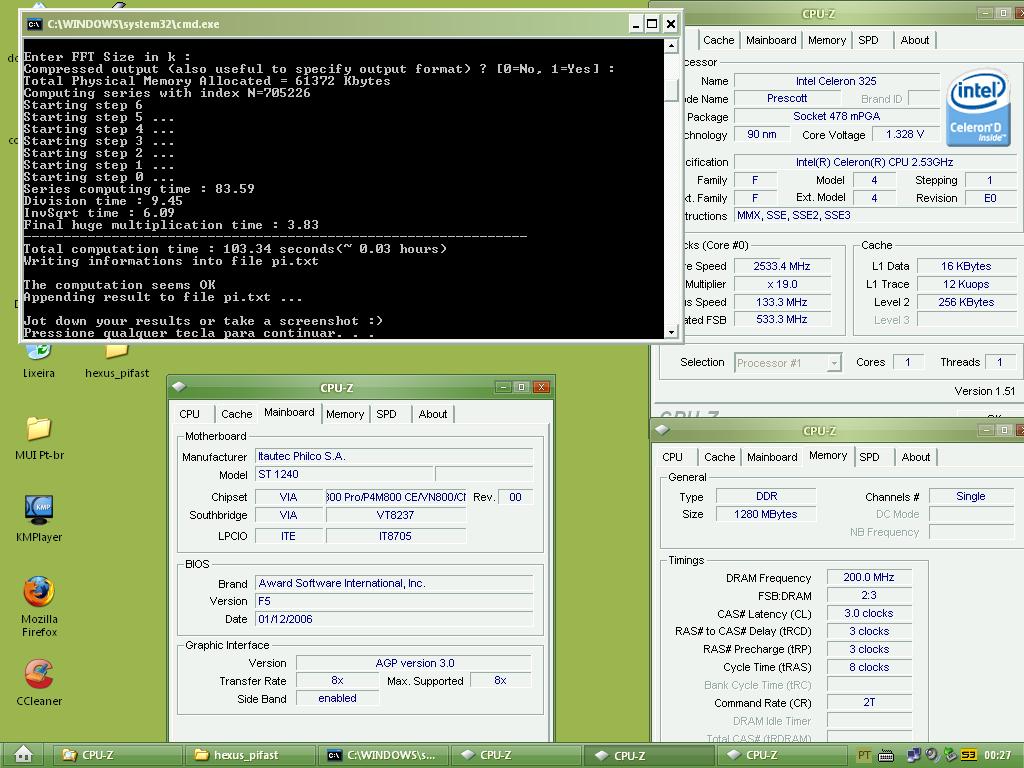Click the keyboard icon in system tray
Image resolution: width=1024 pixels, height=768 pixels.
coord(886,756)
